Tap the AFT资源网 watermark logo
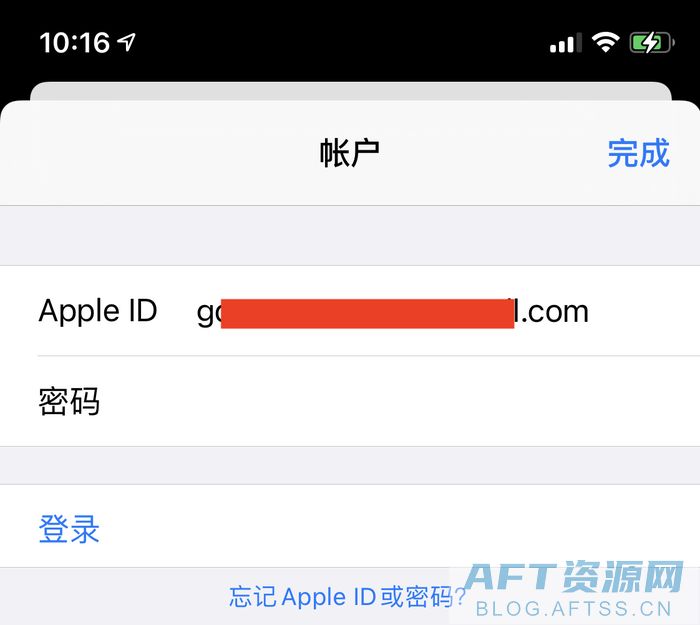 (x=574, y=577)
